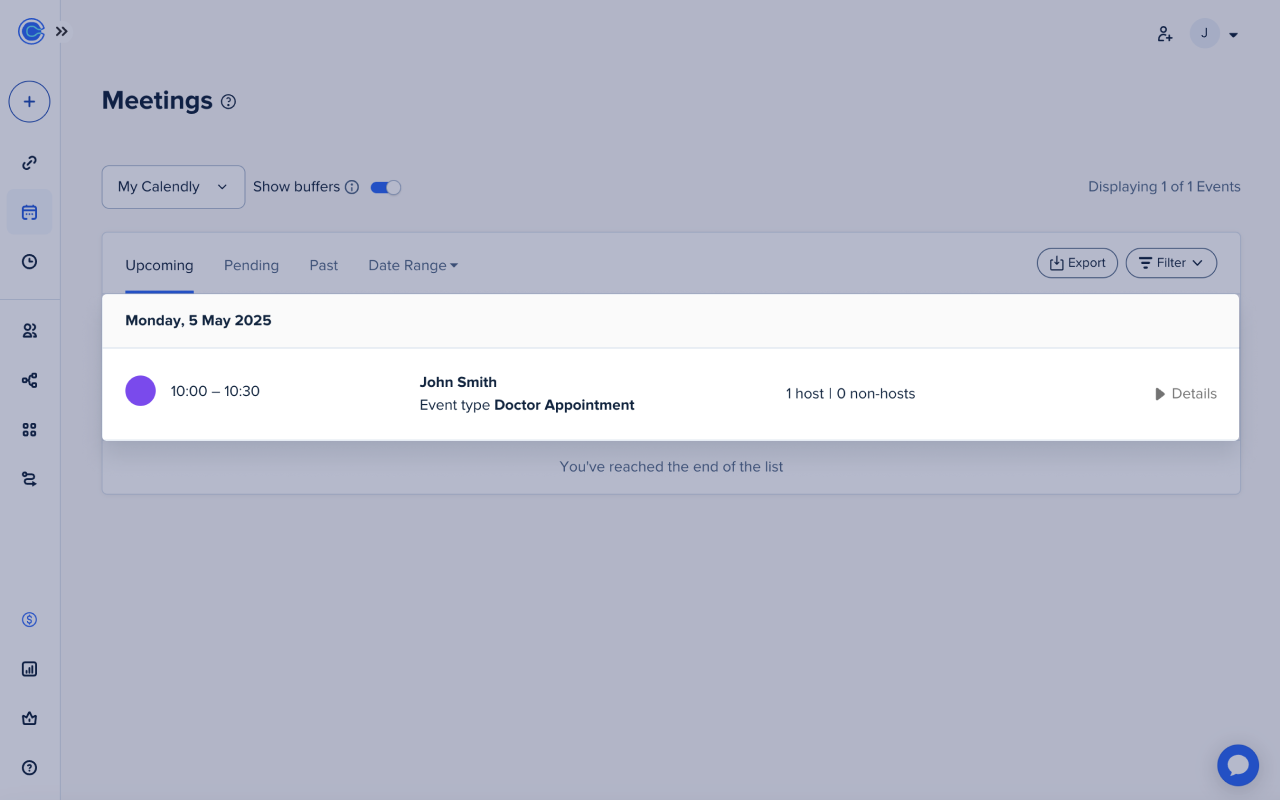Switch to the Pending tab
1280x800 pixels.
[x=251, y=265]
